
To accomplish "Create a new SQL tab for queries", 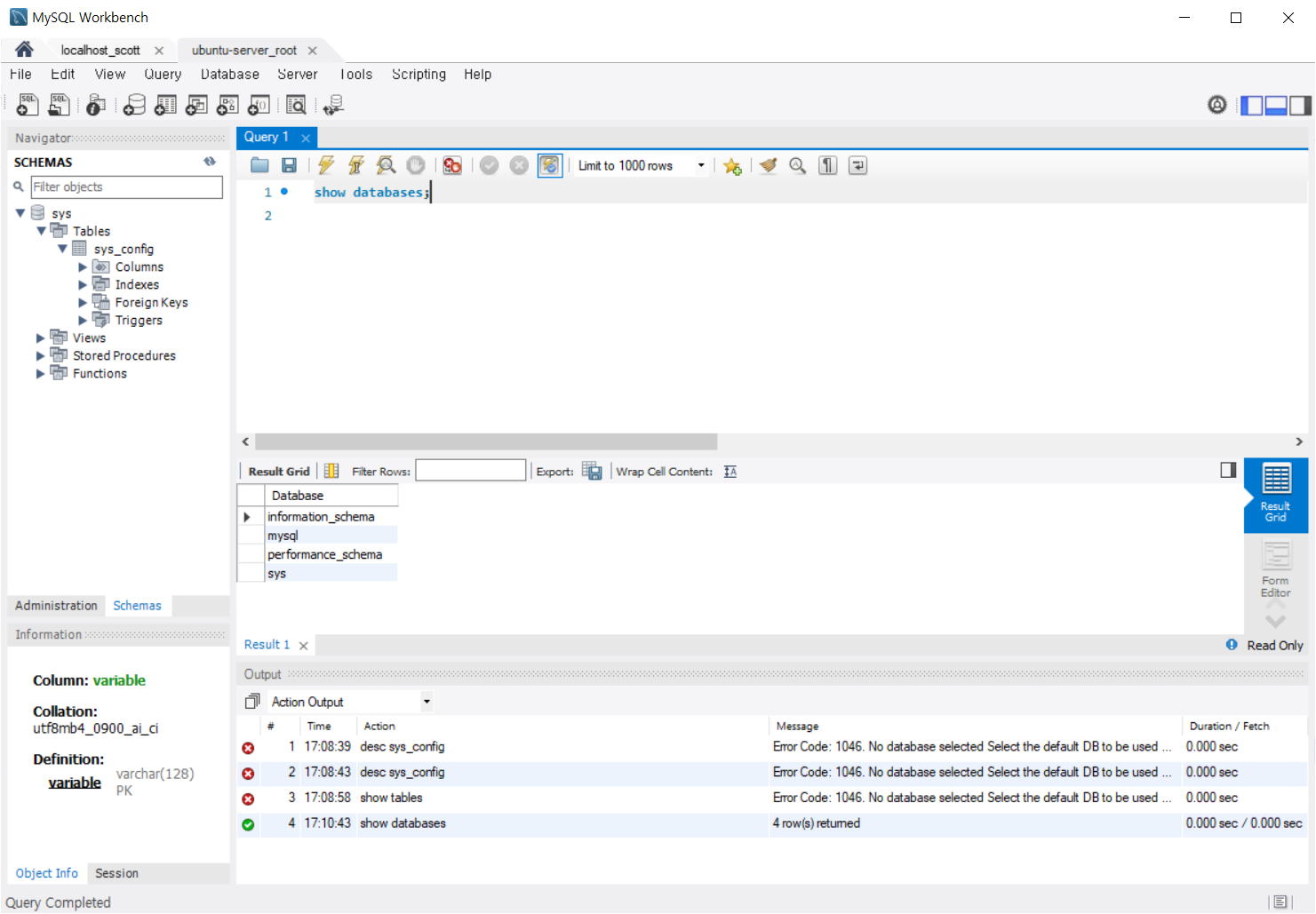I will pos(28,105).
